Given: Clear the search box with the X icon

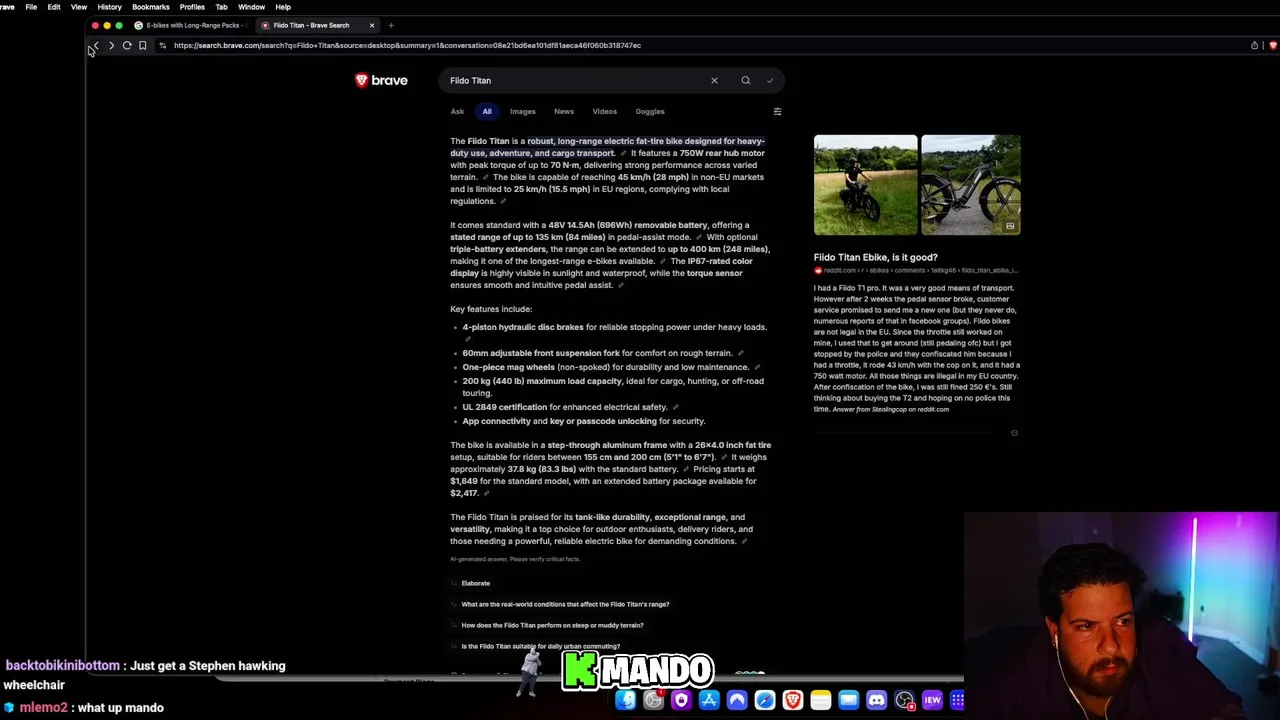Looking at the screenshot, I should [x=714, y=80].
